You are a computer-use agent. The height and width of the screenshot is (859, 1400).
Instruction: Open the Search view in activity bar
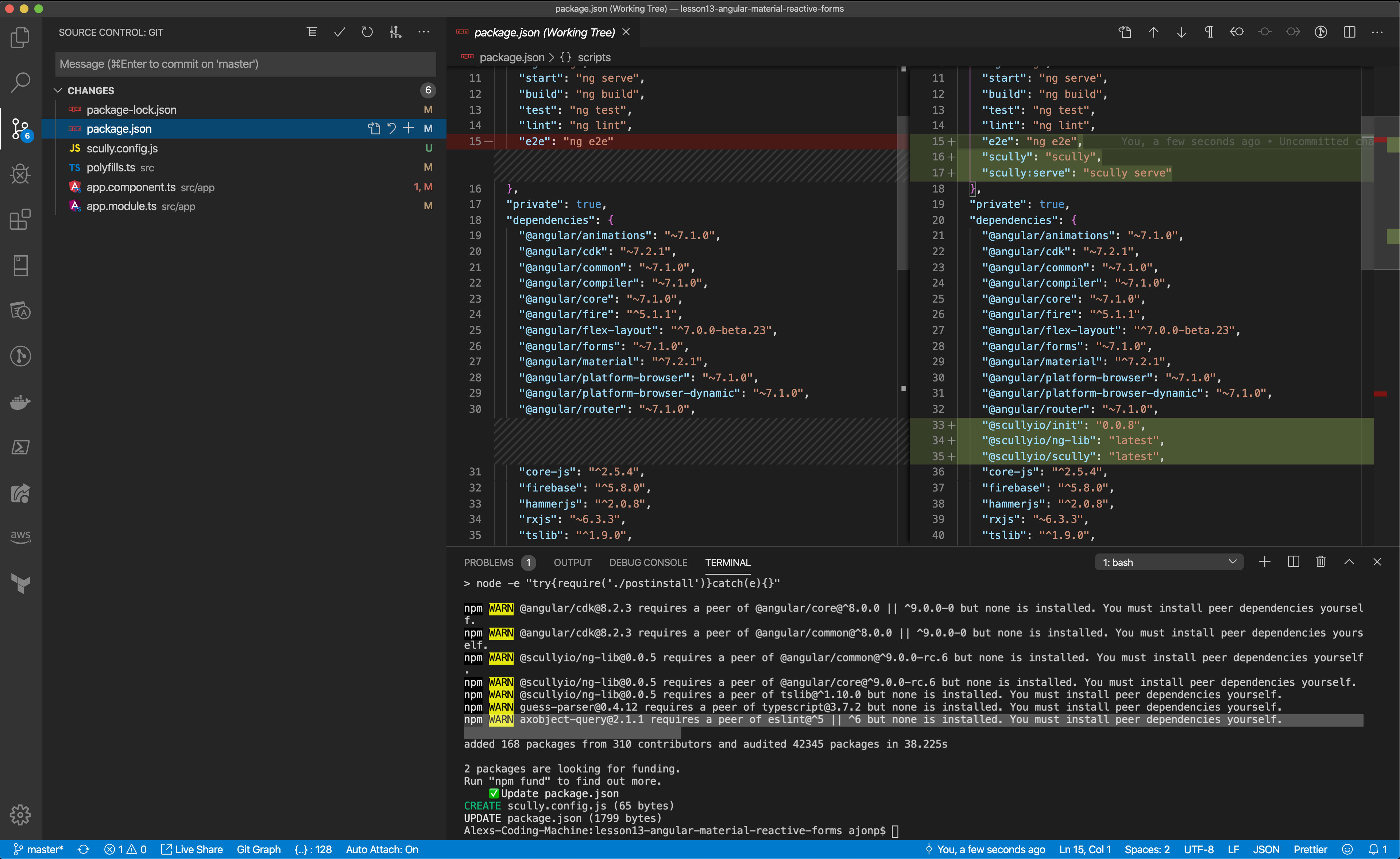pos(20,83)
